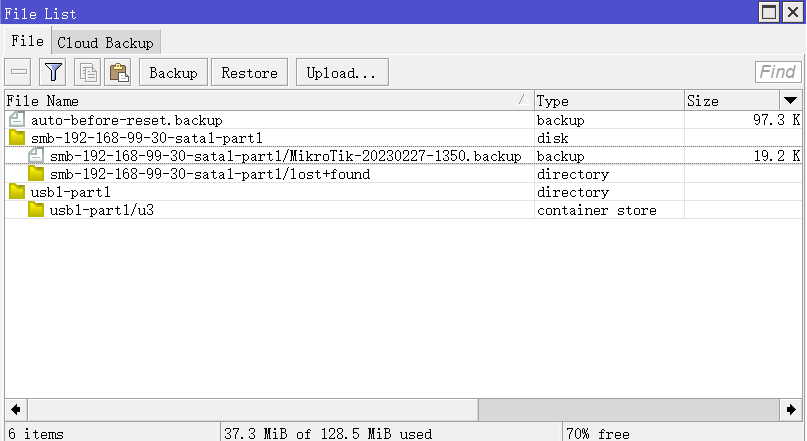Open the column selector dropdown arrow
Viewport: 807px width, 441px height.
tap(790, 101)
